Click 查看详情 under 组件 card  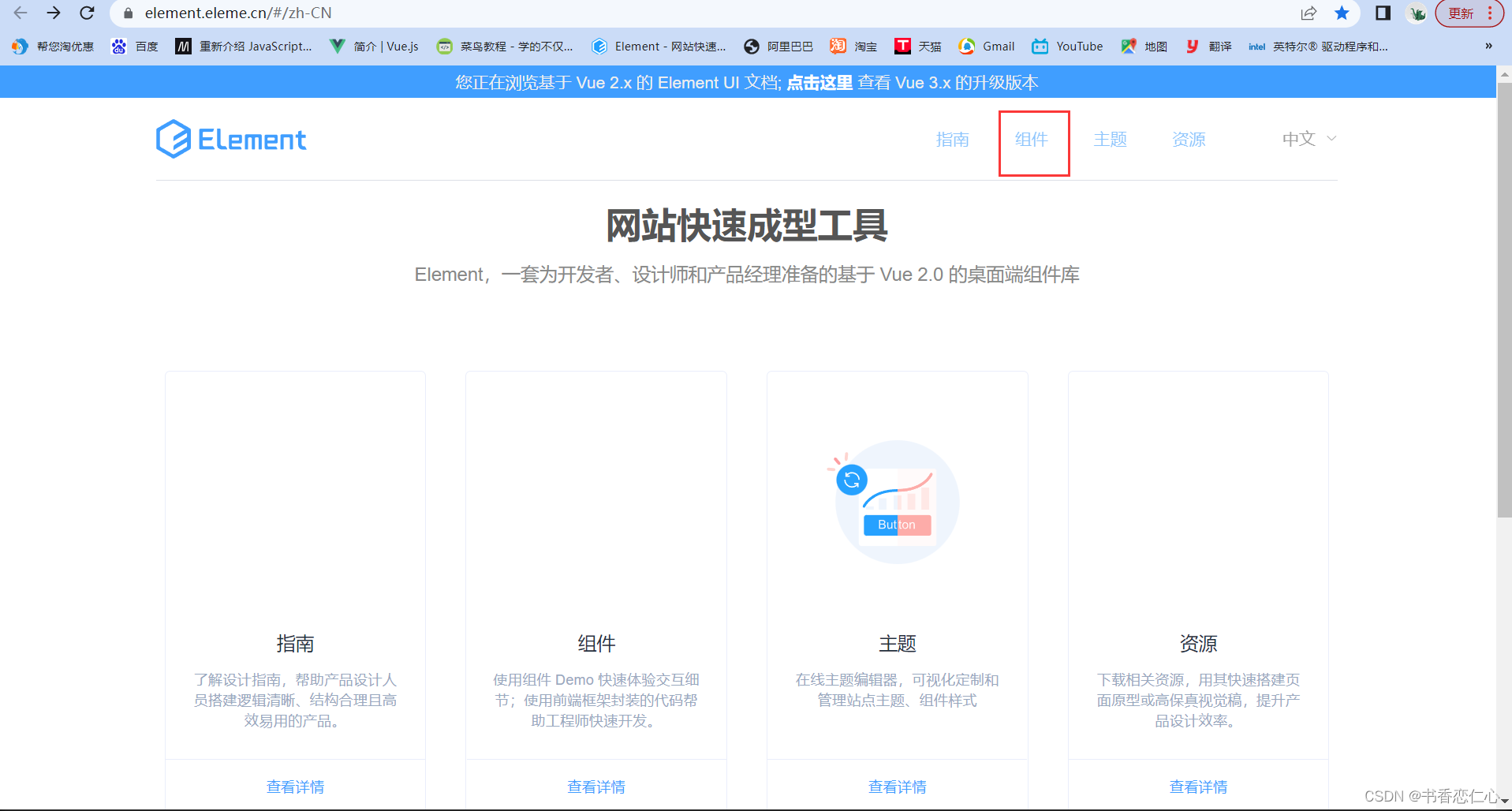coord(596,787)
